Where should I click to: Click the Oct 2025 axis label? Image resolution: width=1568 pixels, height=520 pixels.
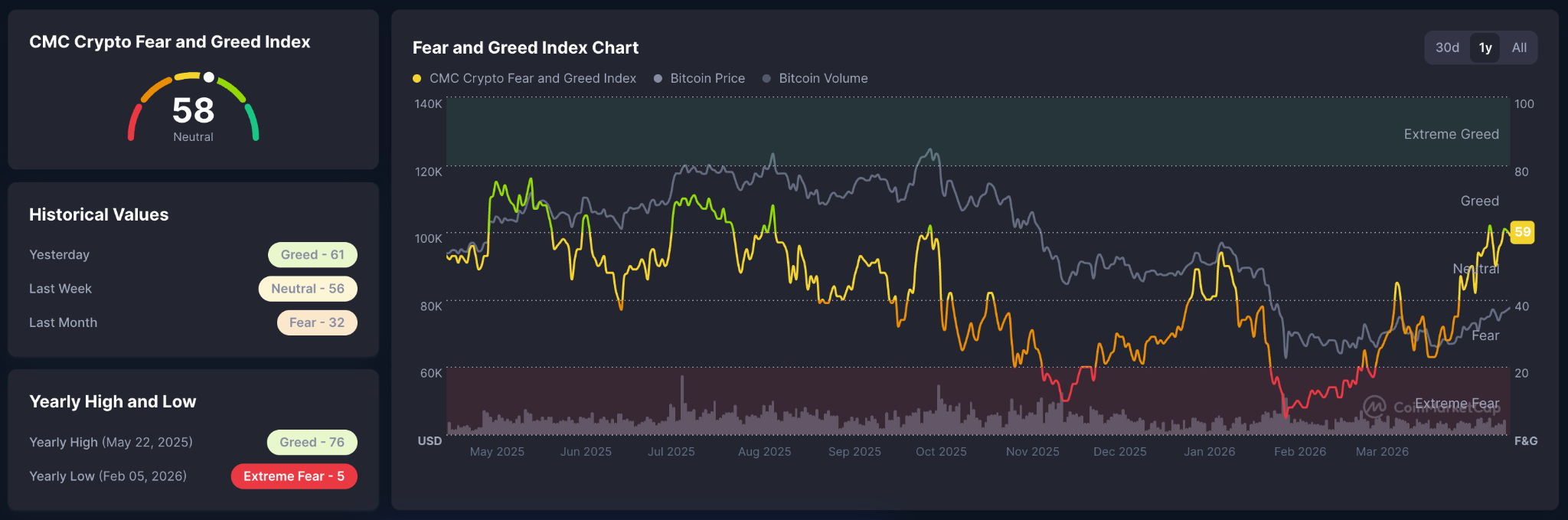pyautogui.click(x=941, y=452)
